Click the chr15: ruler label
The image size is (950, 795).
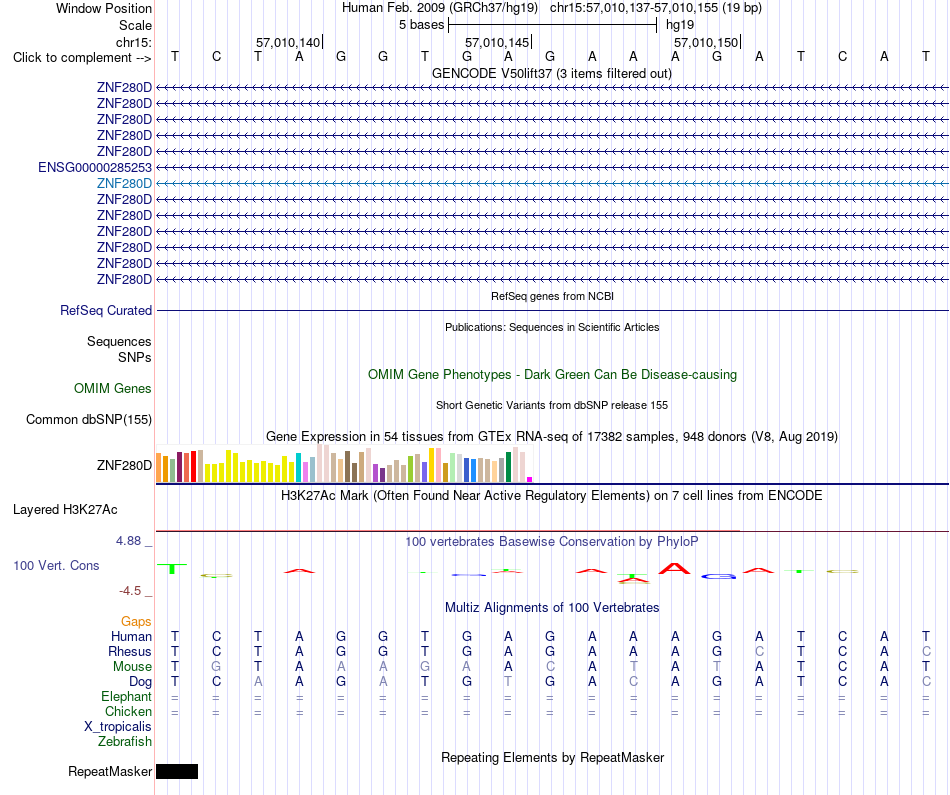coord(134,42)
